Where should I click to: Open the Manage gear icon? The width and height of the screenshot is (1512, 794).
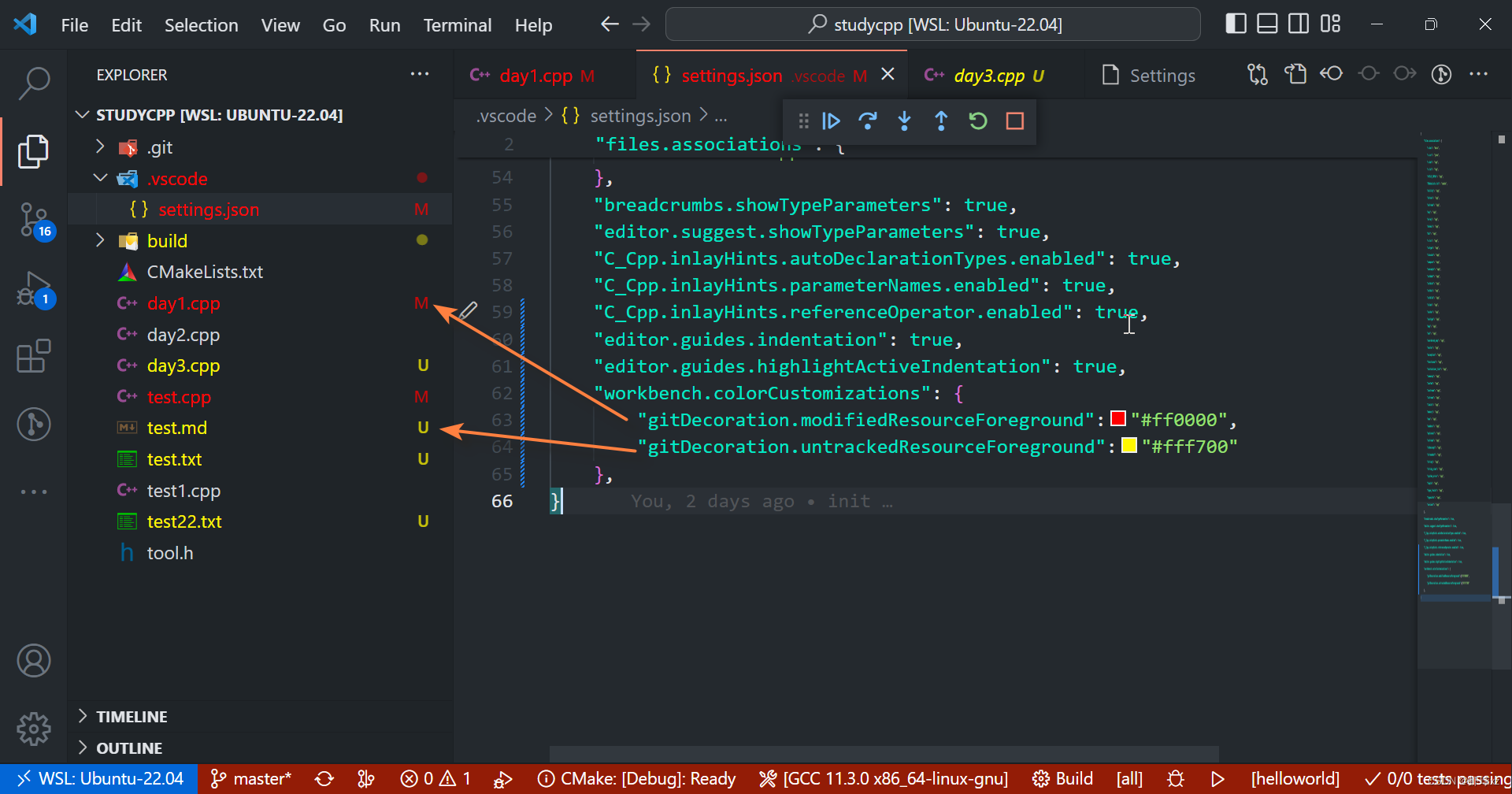coord(34,729)
